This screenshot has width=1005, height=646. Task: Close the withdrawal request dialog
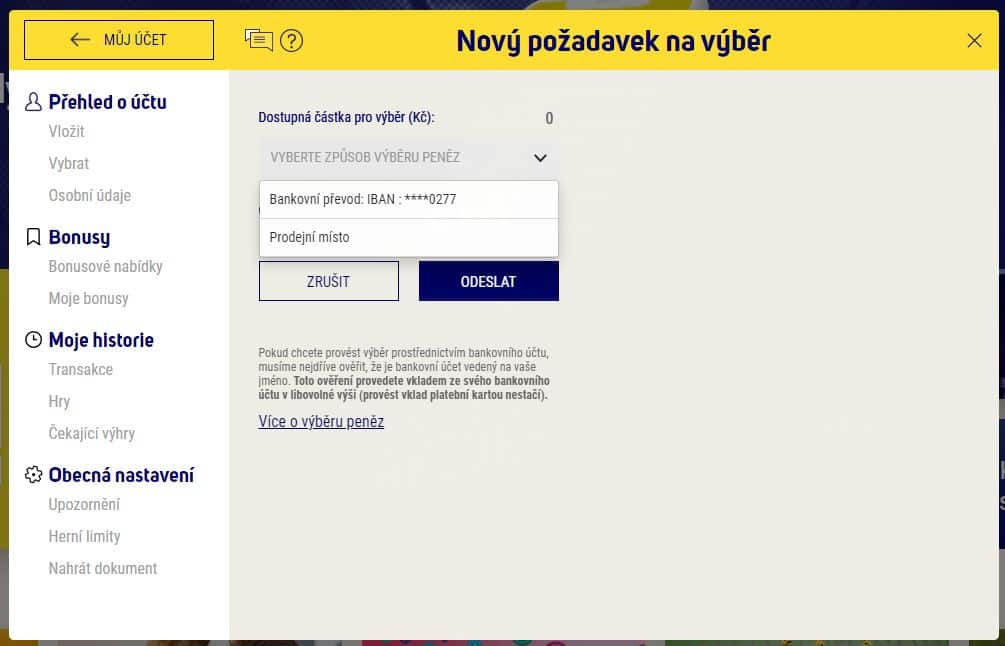click(x=974, y=41)
